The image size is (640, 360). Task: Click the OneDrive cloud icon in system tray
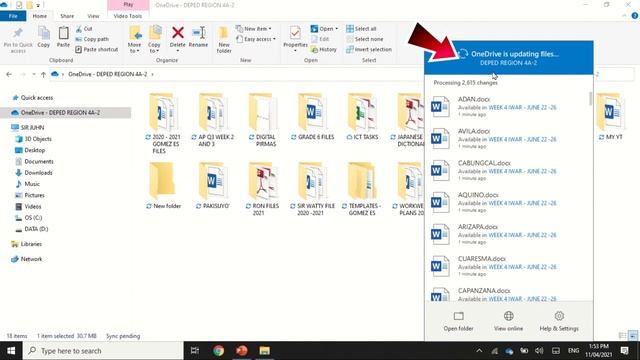(509, 351)
